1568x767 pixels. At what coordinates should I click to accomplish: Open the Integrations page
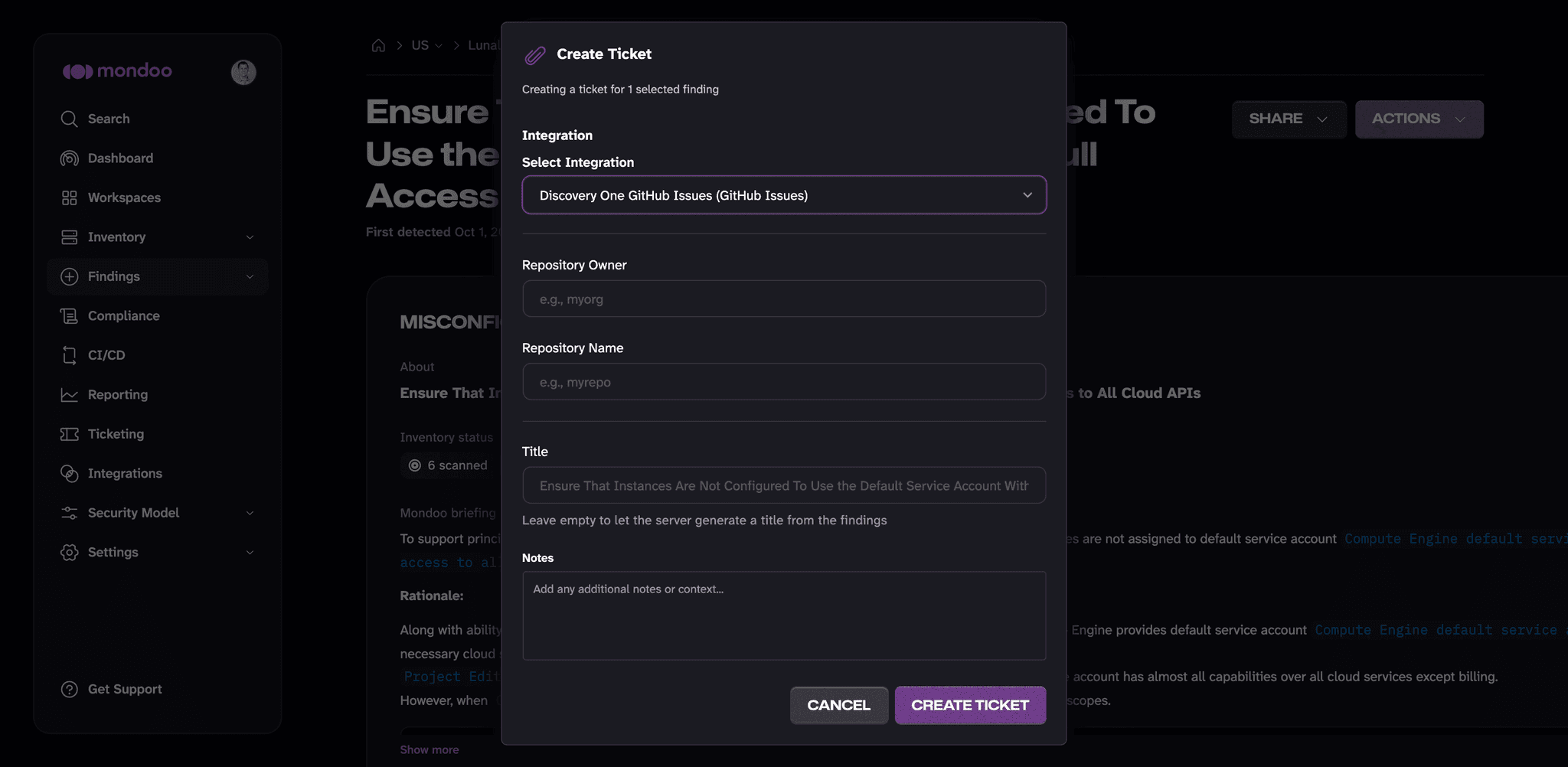point(125,474)
